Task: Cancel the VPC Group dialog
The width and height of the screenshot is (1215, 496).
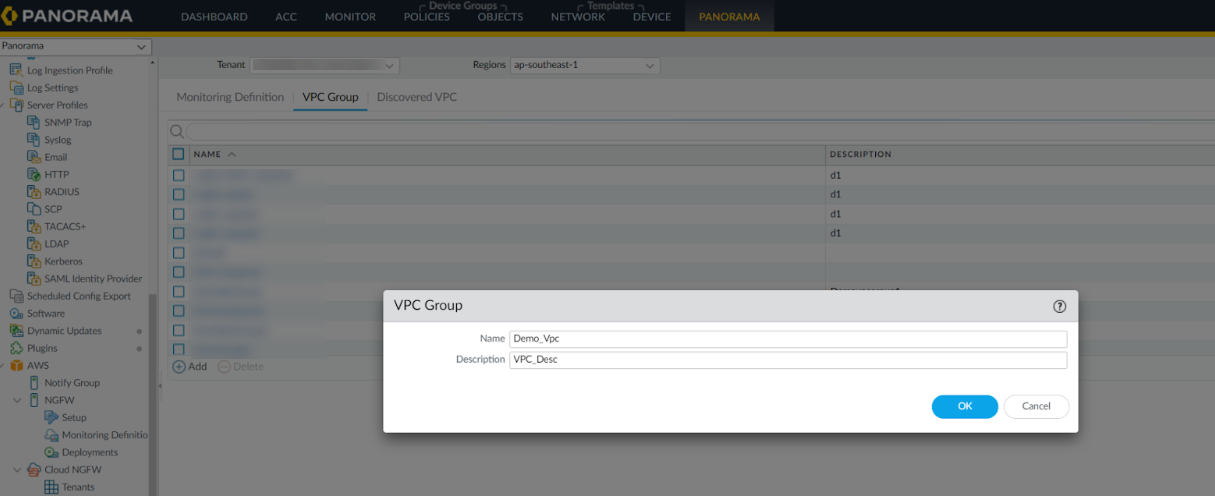Action: (x=1036, y=406)
